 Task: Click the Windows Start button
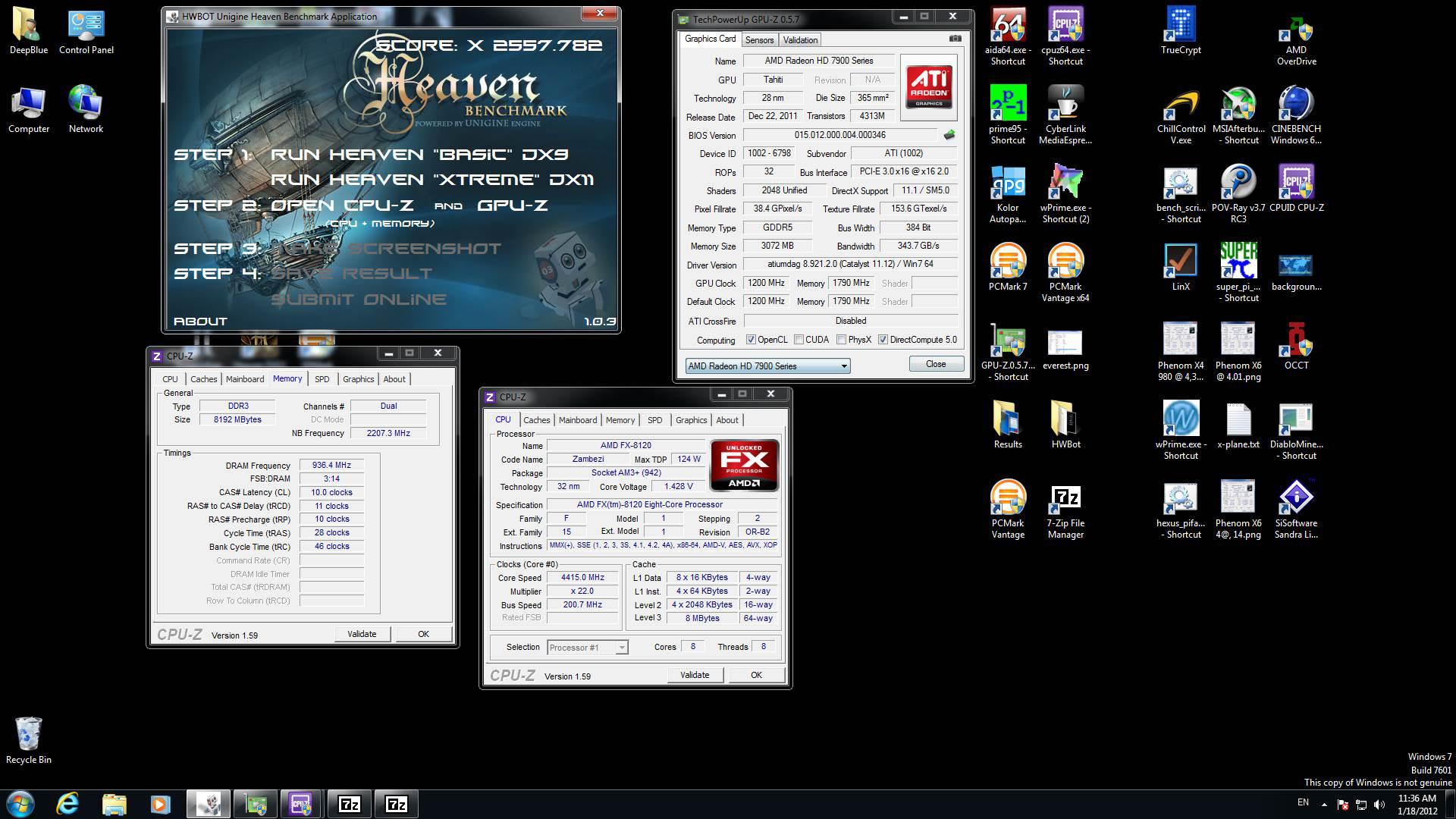(x=20, y=804)
